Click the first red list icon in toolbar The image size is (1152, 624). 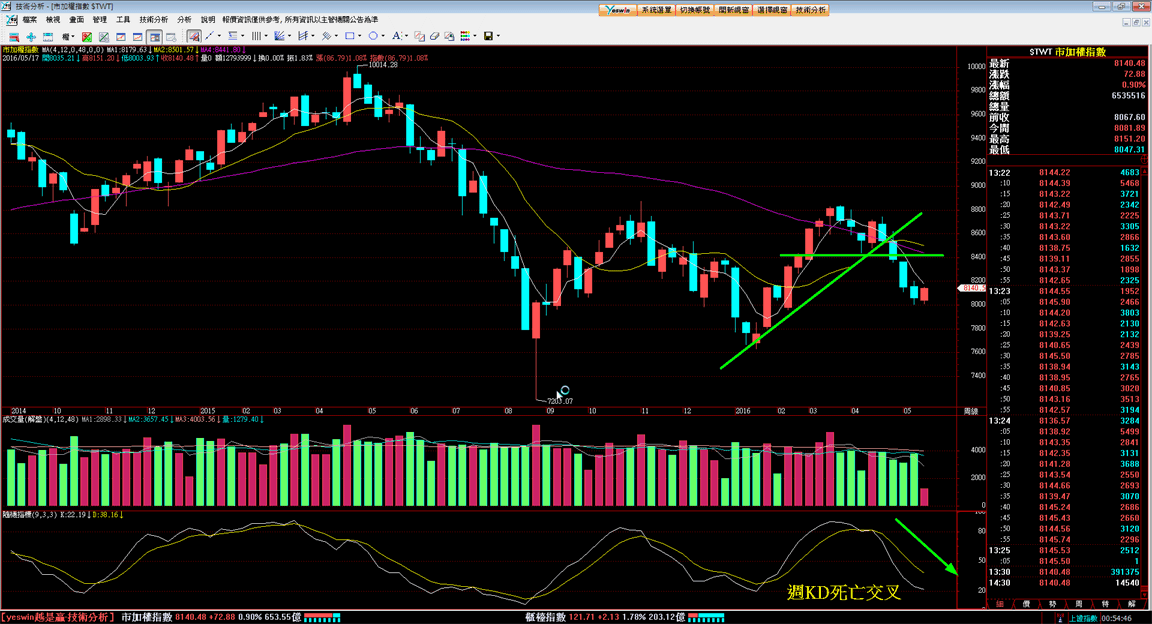coord(13,36)
